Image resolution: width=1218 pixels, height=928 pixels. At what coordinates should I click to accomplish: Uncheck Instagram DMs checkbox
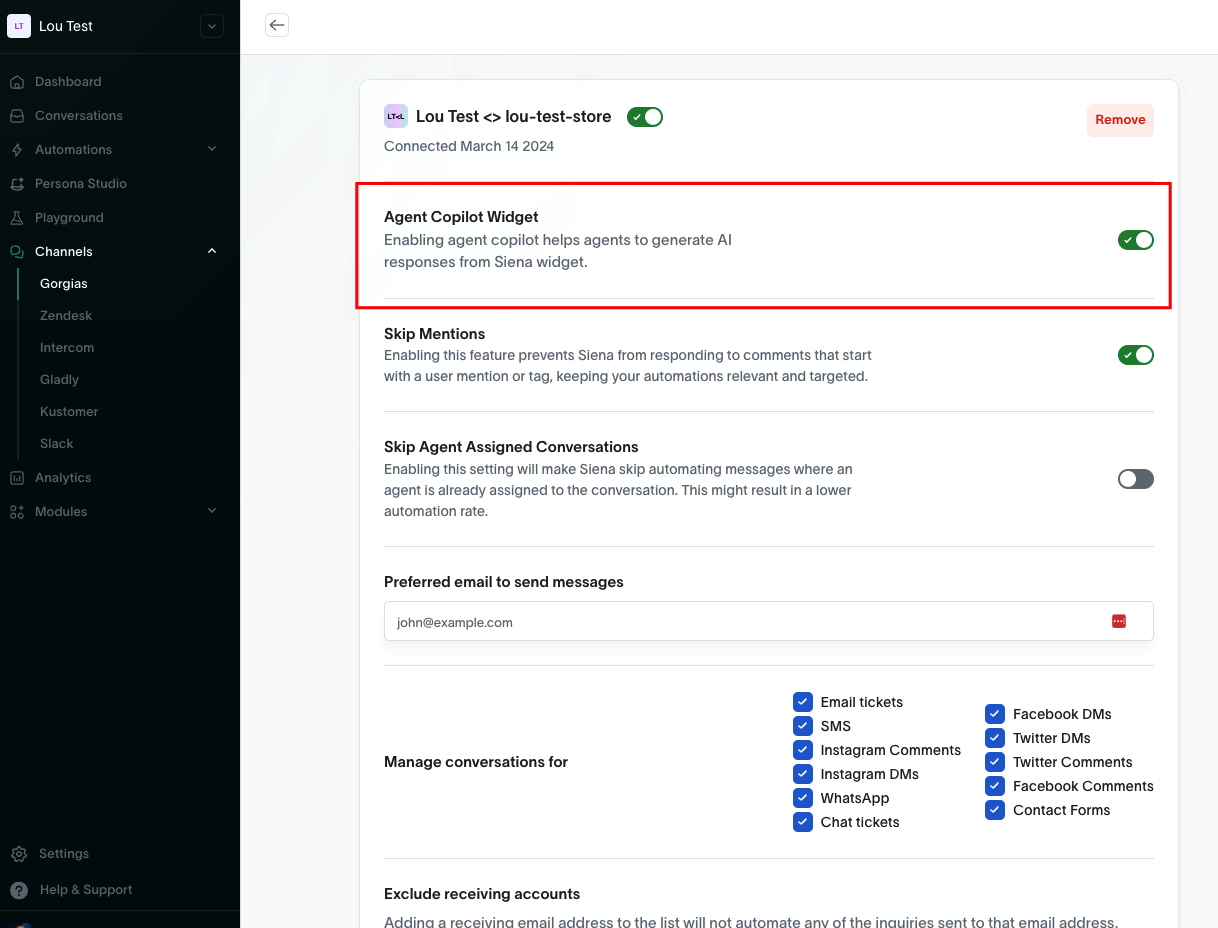[x=803, y=774]
